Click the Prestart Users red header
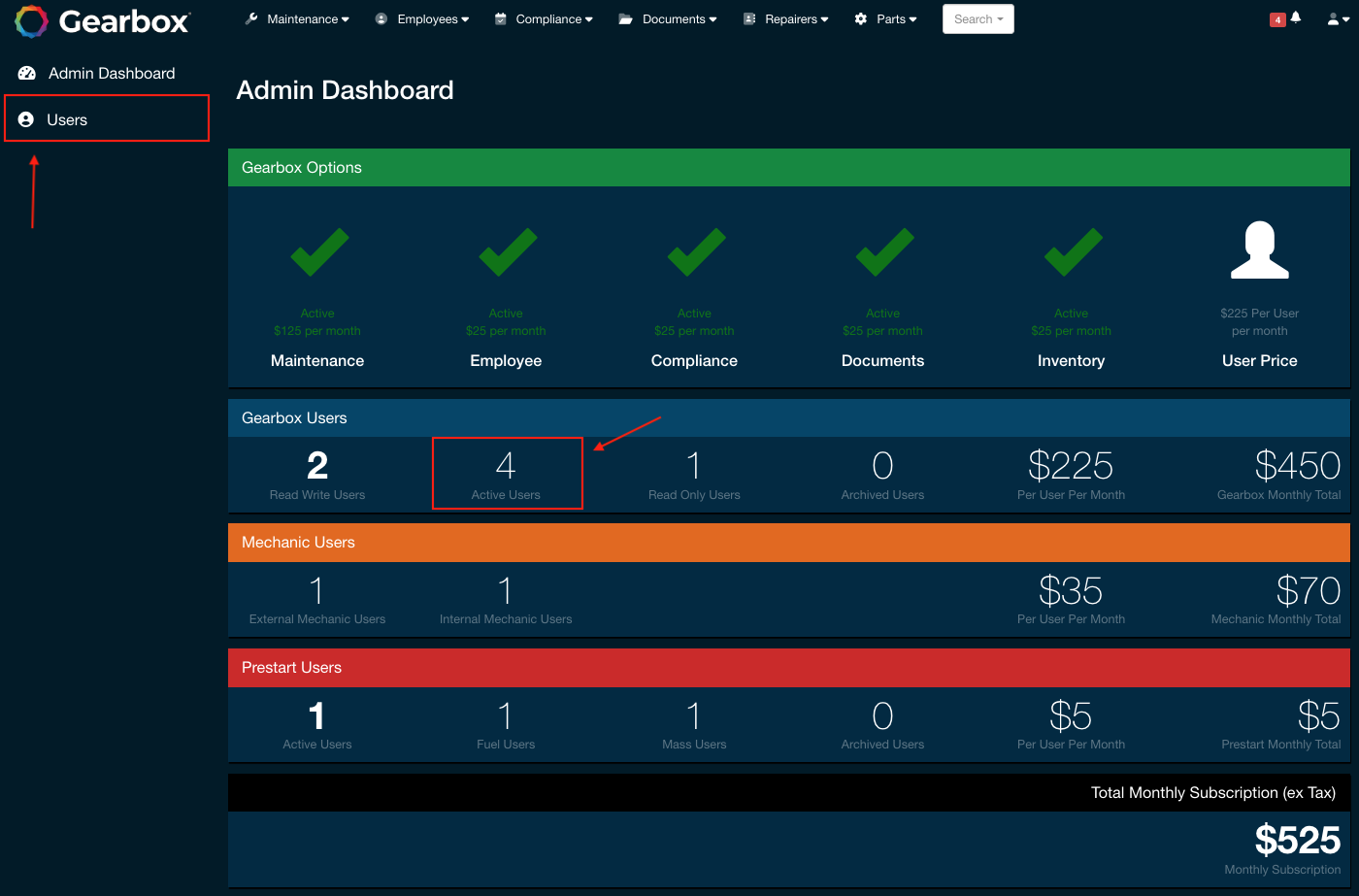 tap(789, 668)
